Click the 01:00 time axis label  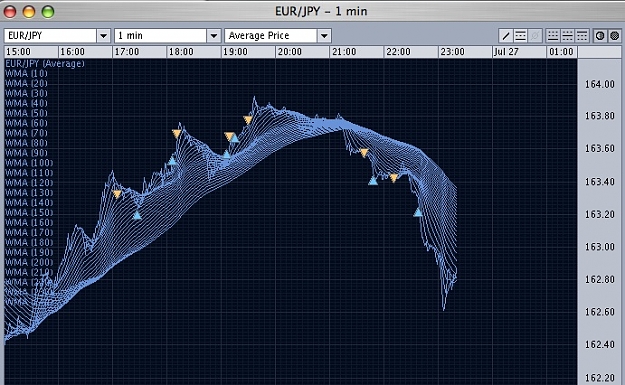pyautogui.click(x=561, y=52)
